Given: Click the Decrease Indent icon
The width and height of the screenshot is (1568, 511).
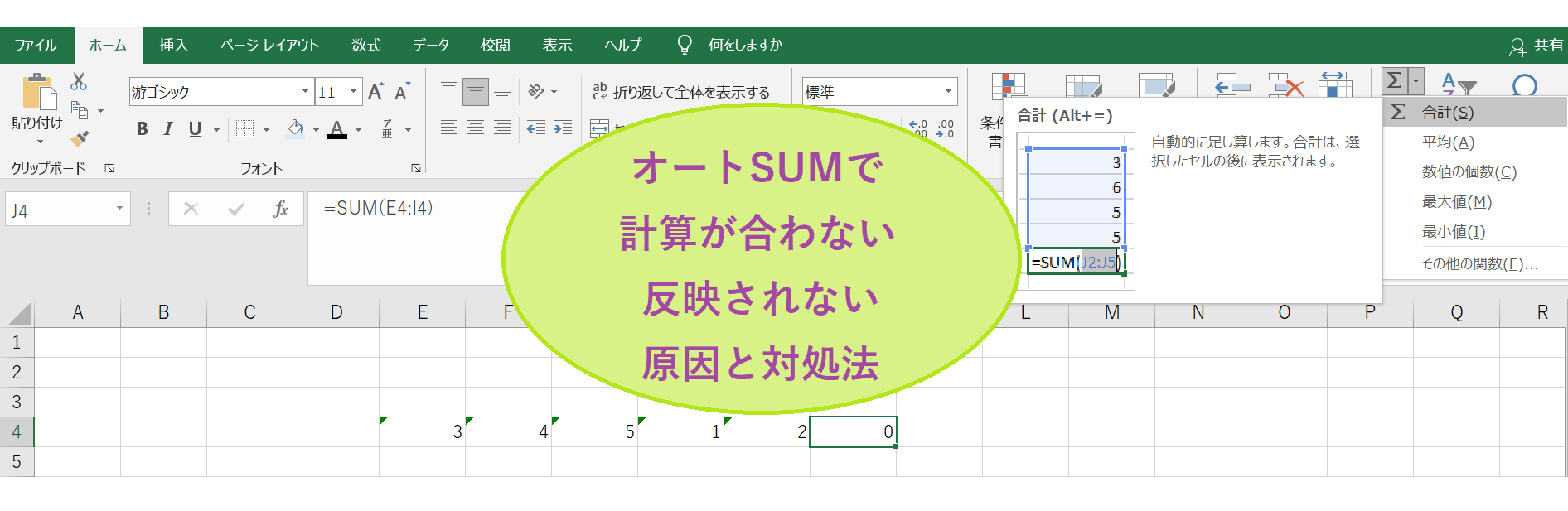Looking at the screenshot, I should click(x=536, y=129).
